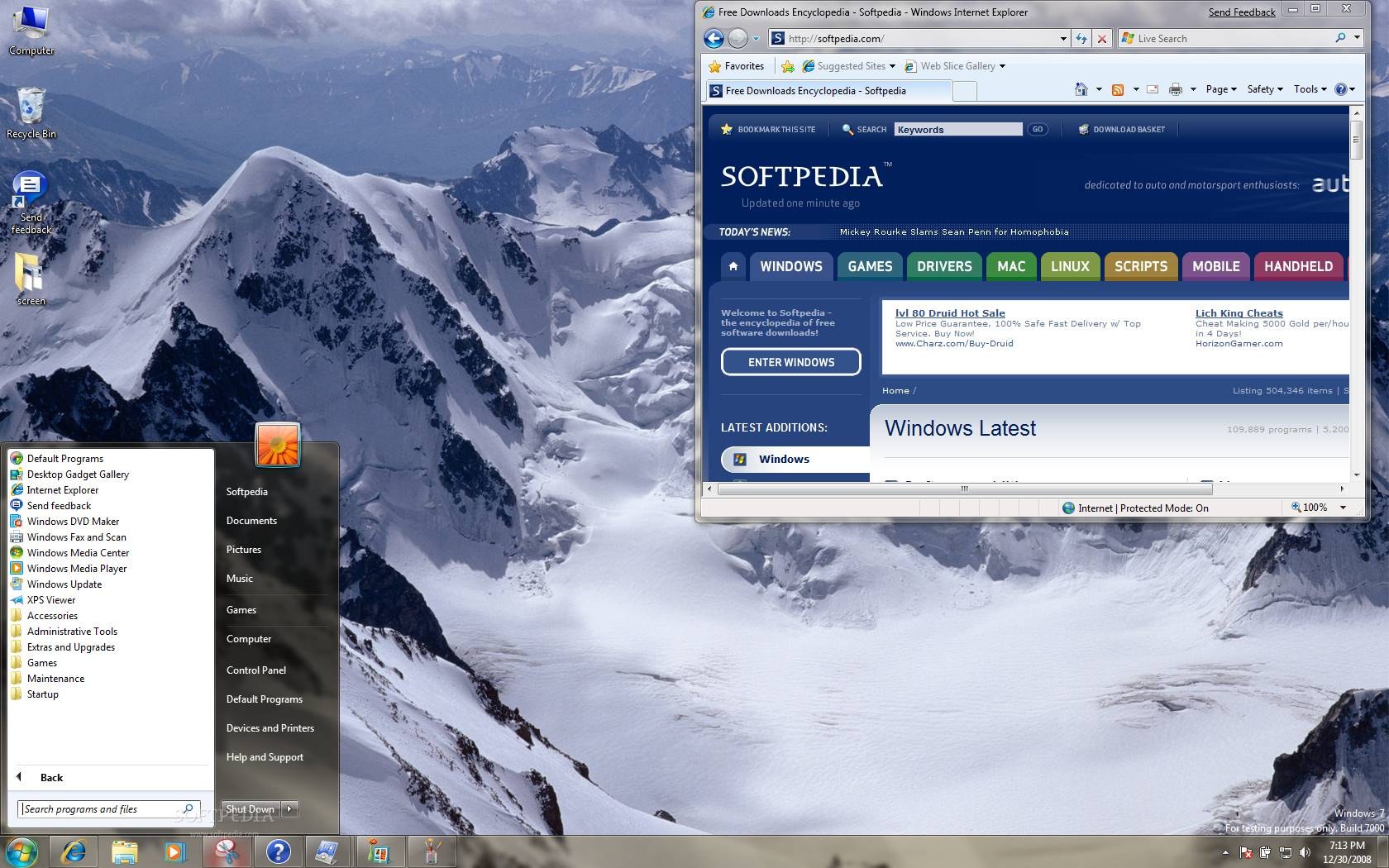Click the Search programs and files field
The width and height of the screenshot is (1389, 868).
point(108,808)
